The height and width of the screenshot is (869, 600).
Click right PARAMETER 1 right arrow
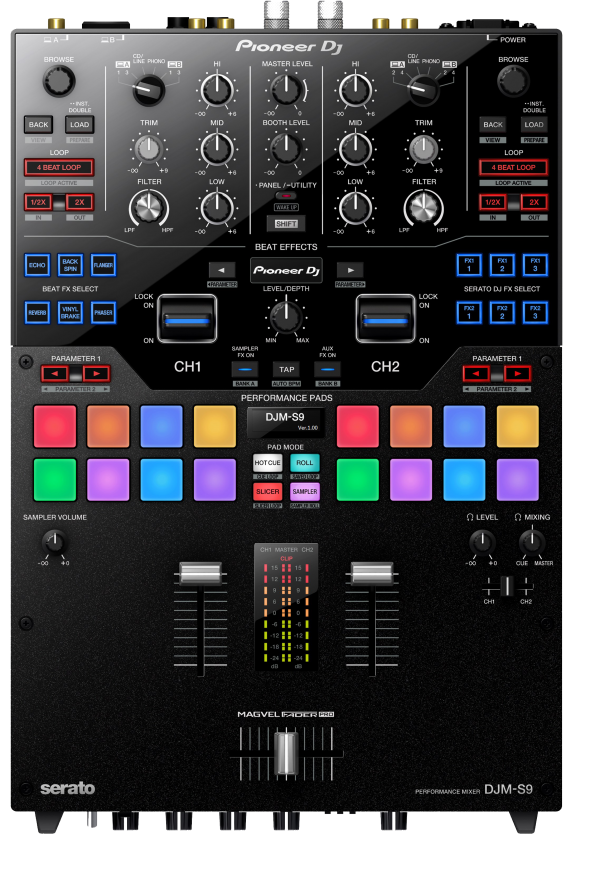point(518,374)
